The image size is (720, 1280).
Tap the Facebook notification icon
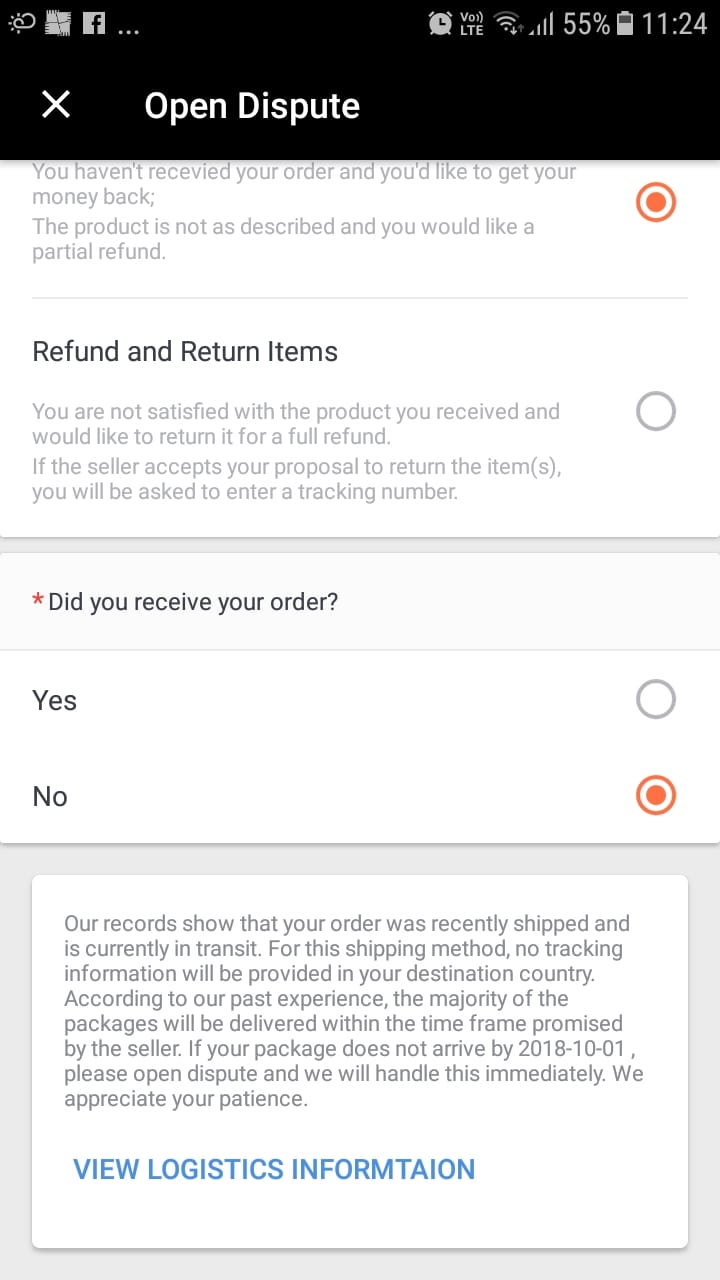pyautogui.click(x=94, y=23)
